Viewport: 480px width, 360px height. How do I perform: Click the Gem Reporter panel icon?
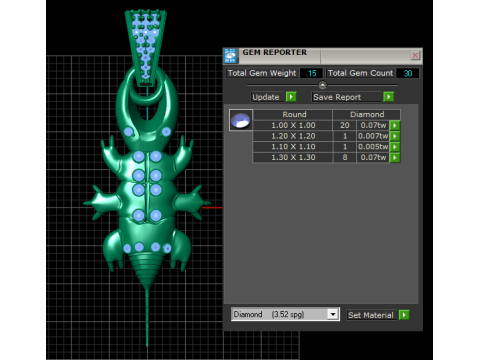point(231,56)
